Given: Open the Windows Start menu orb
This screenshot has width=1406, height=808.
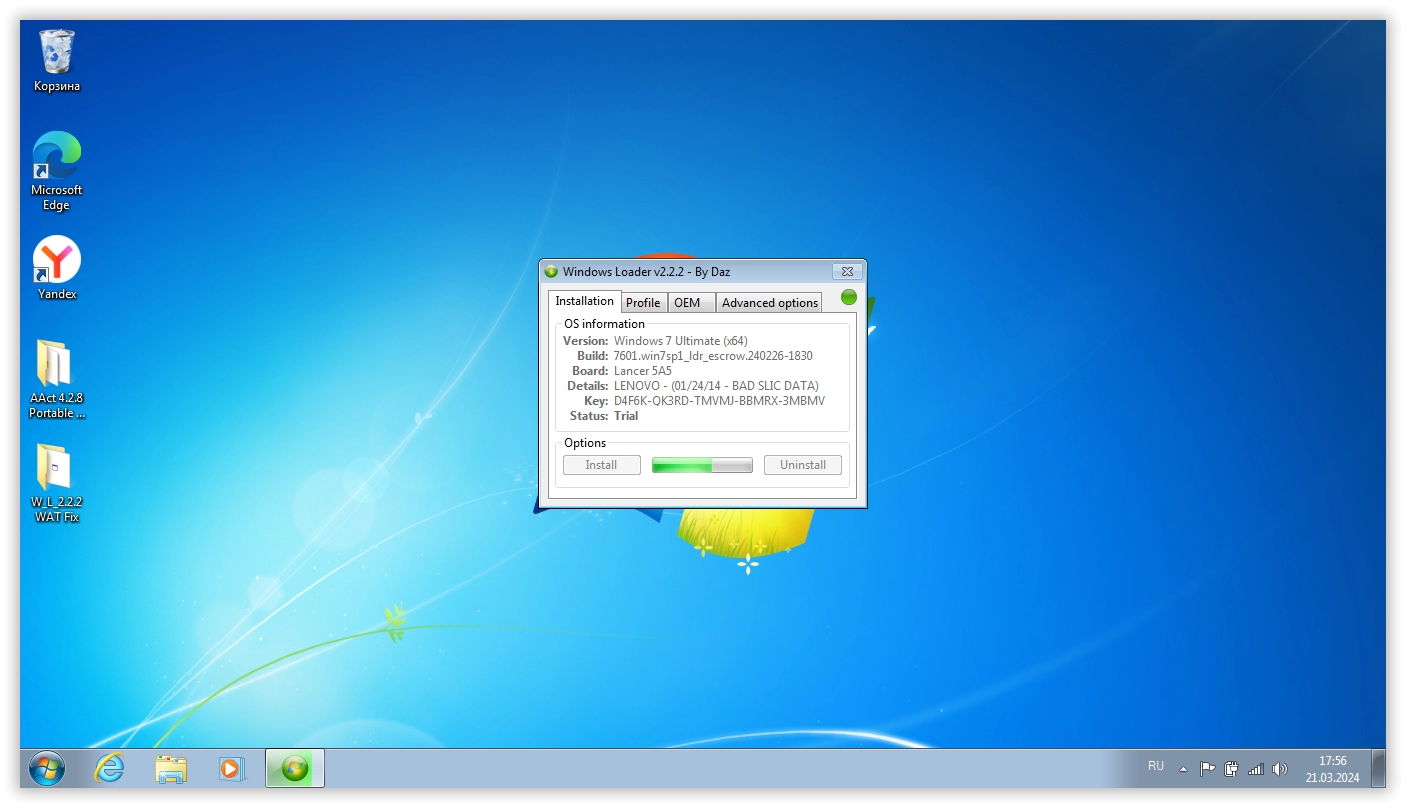Looking at the screenshot, I should click(x=46, y=768).
